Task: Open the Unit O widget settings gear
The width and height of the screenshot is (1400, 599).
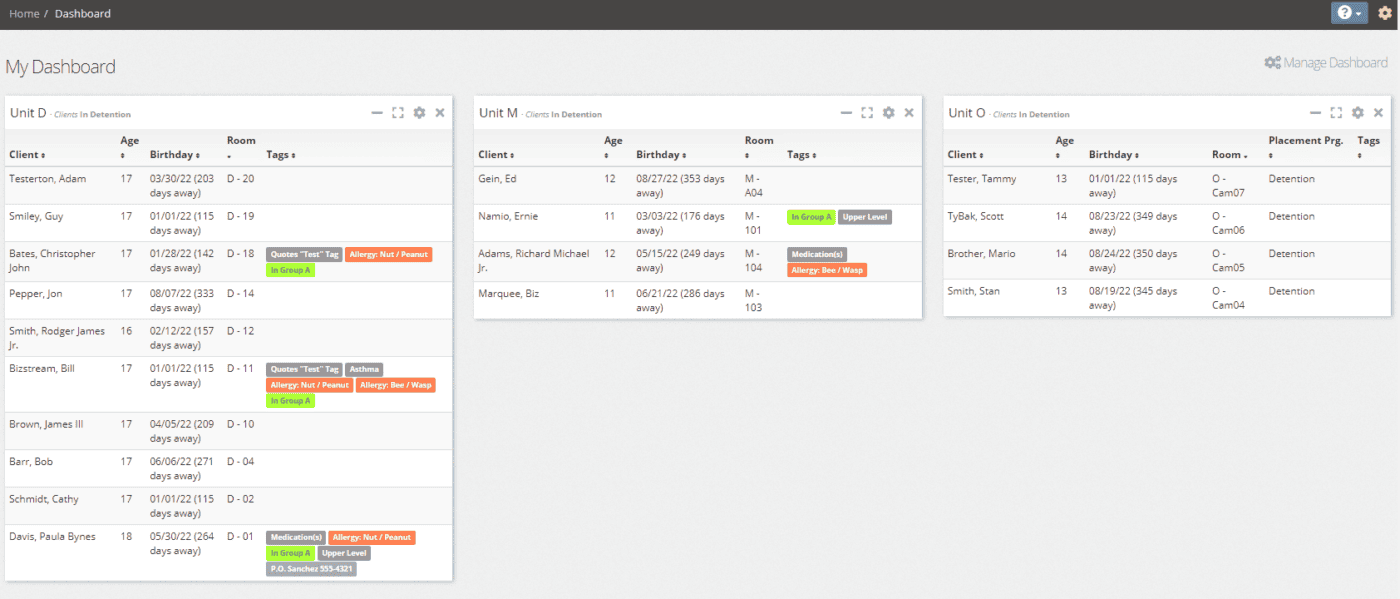Action: (x=1357, y=113)
